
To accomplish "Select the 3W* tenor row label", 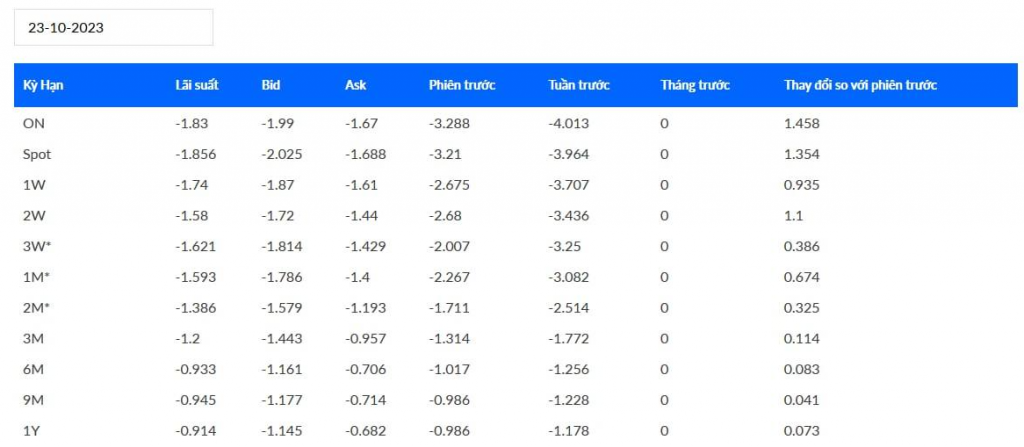I will click(36, 246).
